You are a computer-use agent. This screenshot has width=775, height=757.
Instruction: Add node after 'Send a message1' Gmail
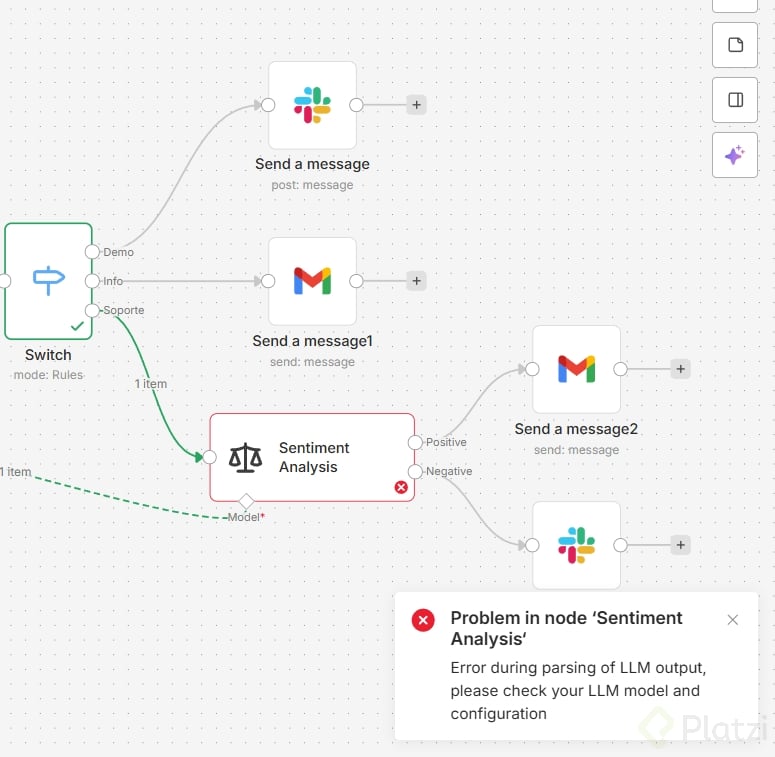pyautogui.click(x=417, y=281)
